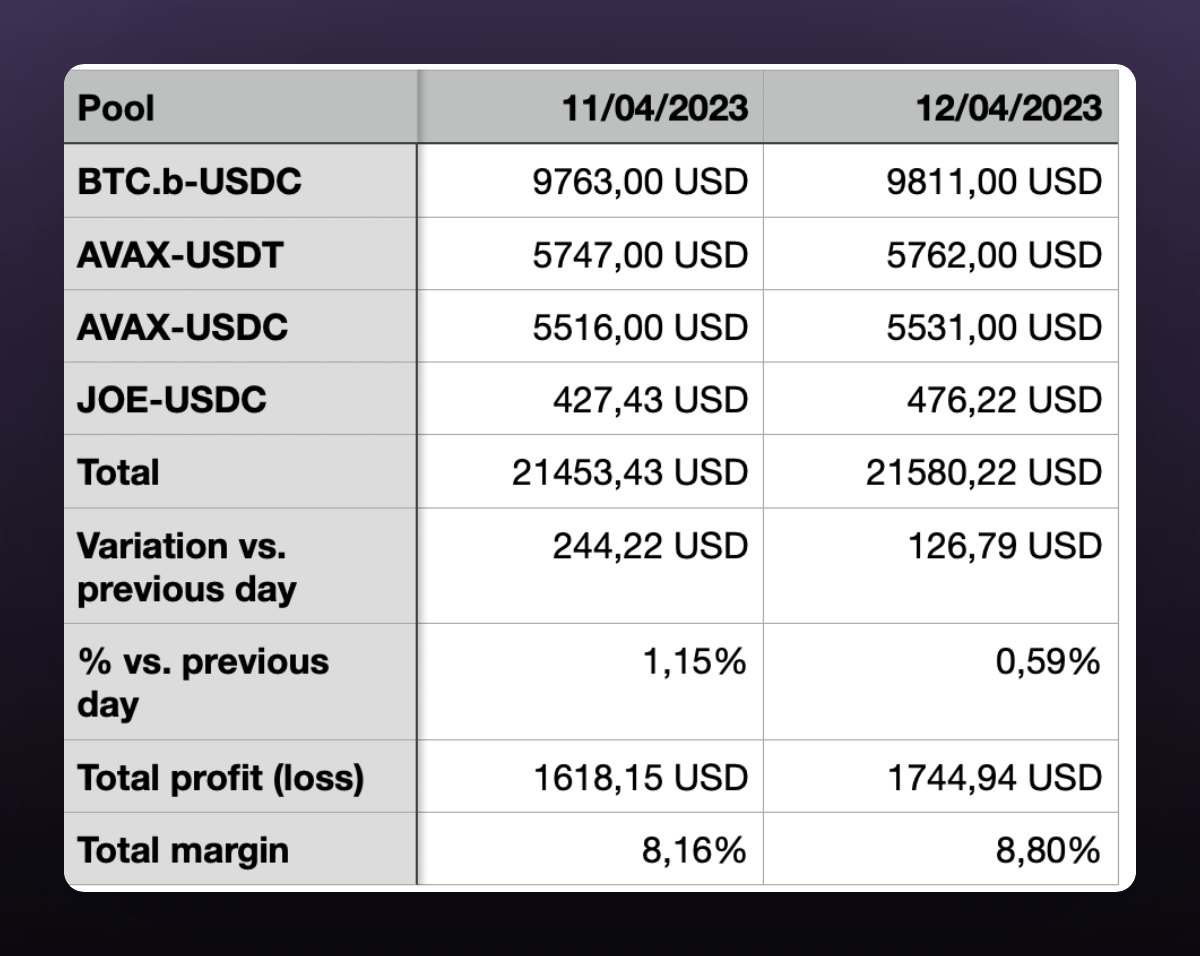1200x956 pixels.
Task: Select the 12/04/2023 column header
Action: coord(1009,107)
